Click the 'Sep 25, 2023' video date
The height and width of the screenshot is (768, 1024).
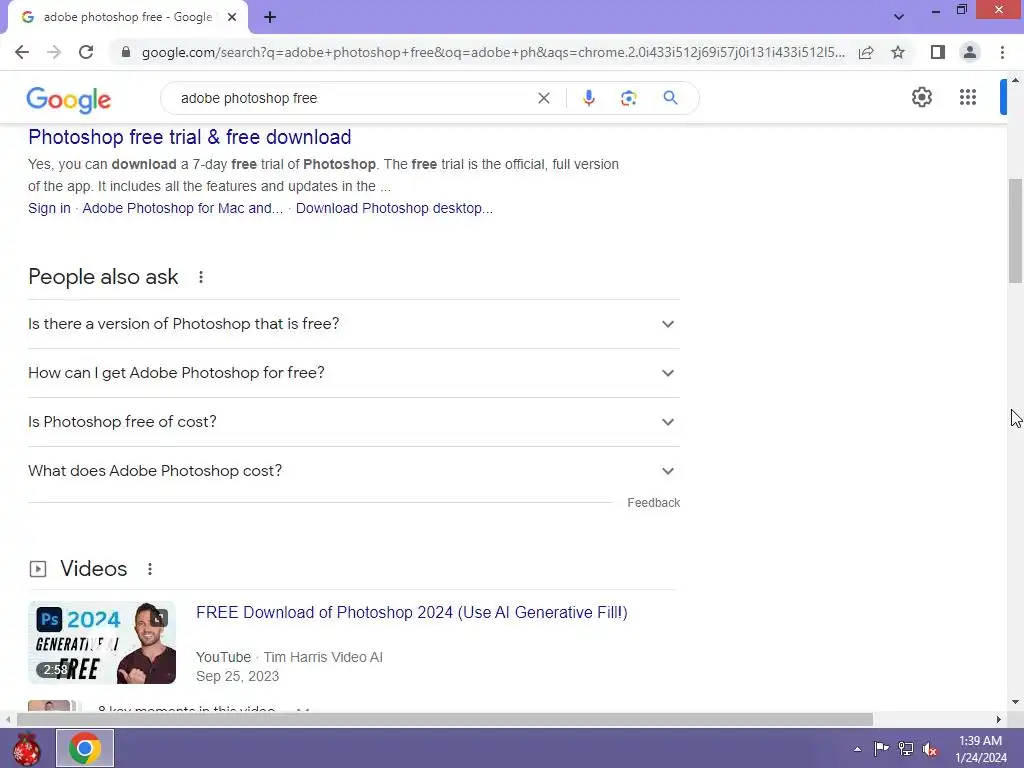[237, 677]
